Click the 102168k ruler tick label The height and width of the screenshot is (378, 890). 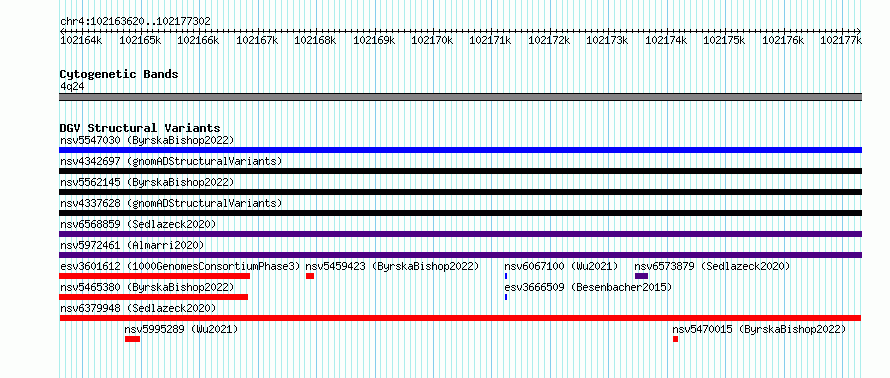click(x=316, y=40)
